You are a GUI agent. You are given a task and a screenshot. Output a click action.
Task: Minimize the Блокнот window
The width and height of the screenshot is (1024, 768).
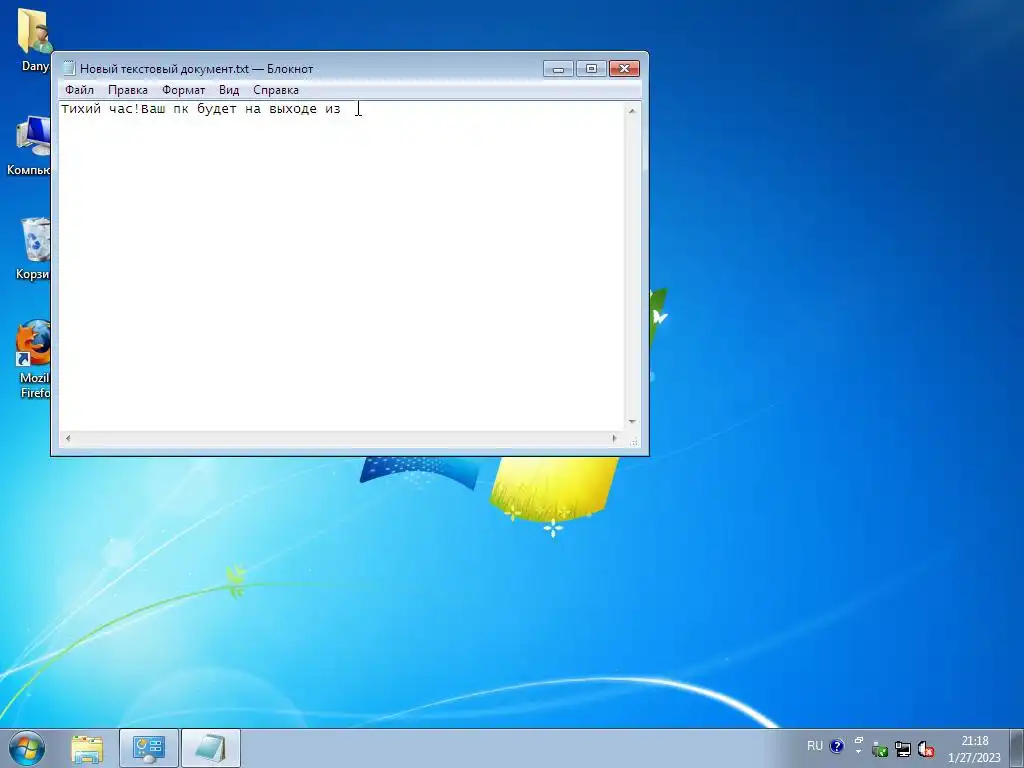click(558, 69)
